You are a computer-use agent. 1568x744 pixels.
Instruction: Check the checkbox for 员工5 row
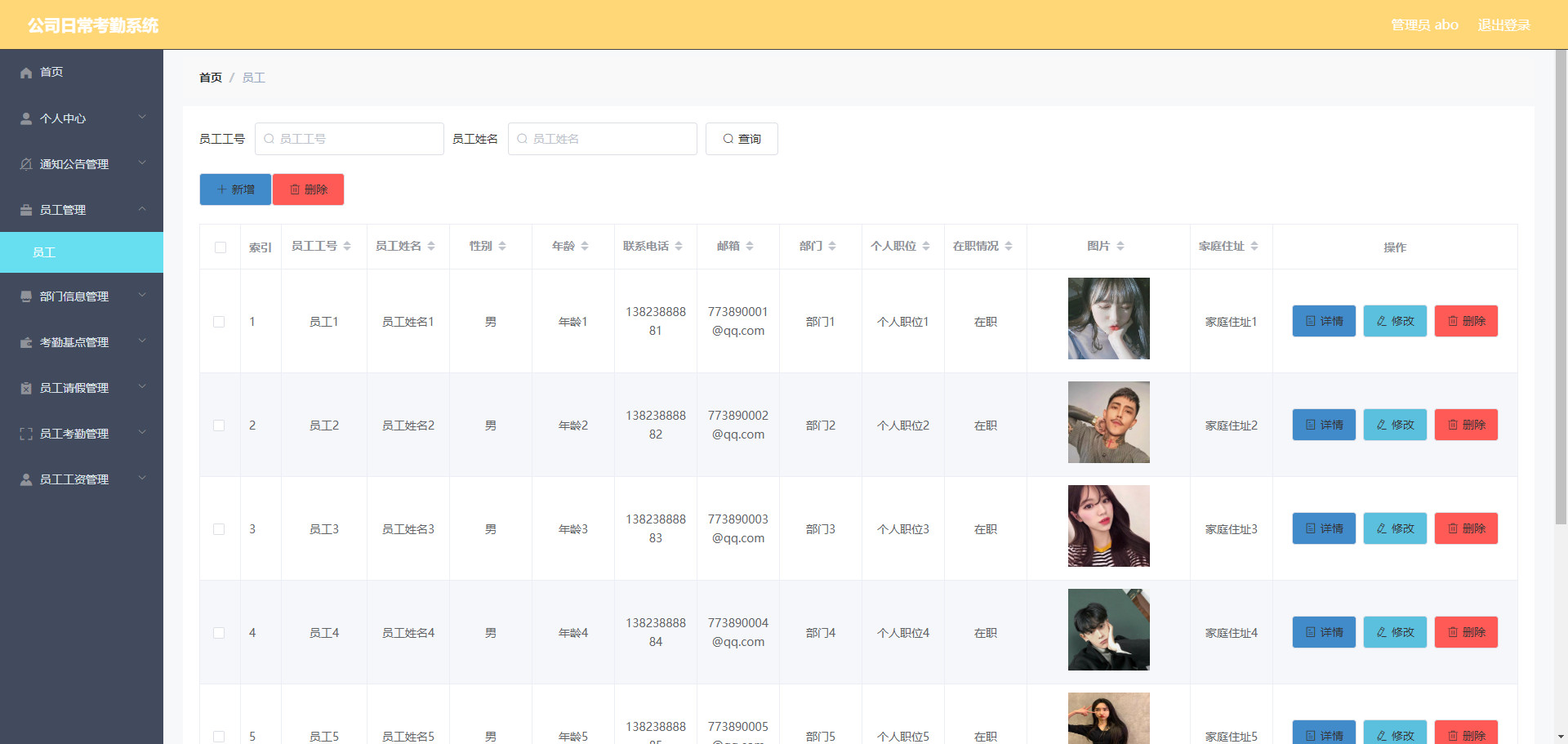pyautogui.click(x=219, y=737)
